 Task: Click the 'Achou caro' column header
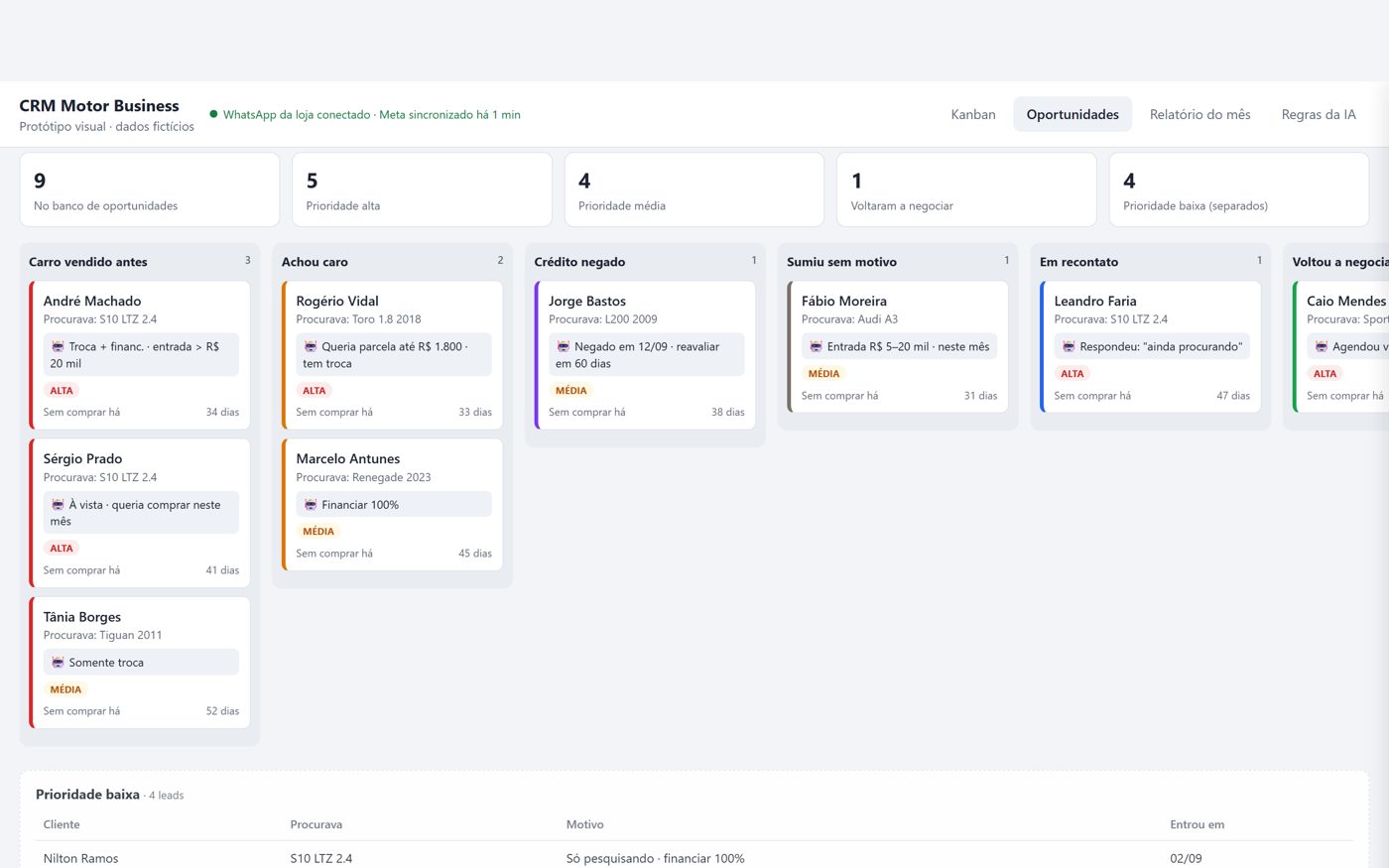(315, 262)
